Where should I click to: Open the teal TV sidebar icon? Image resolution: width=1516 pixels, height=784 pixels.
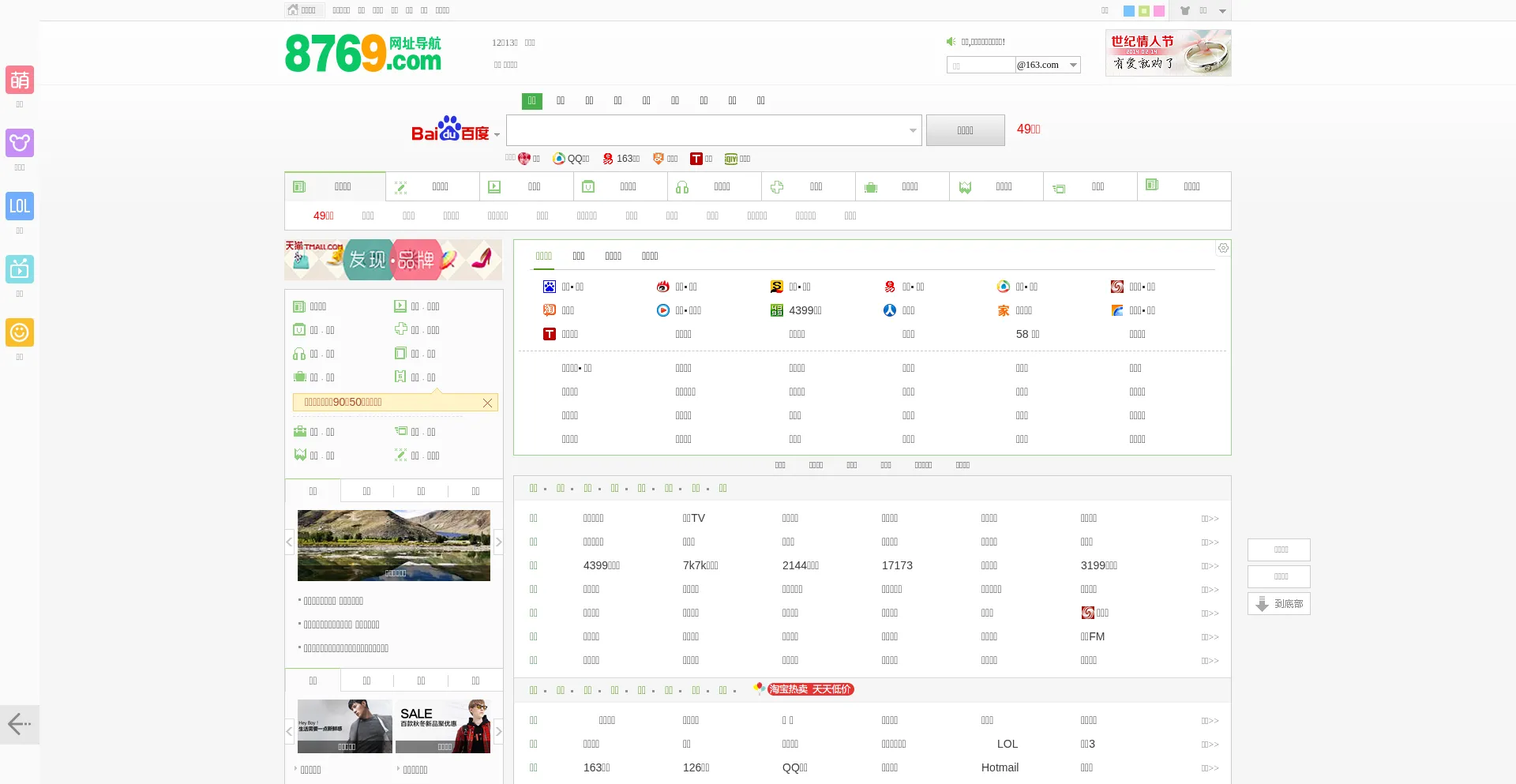(x=20, y=269)
